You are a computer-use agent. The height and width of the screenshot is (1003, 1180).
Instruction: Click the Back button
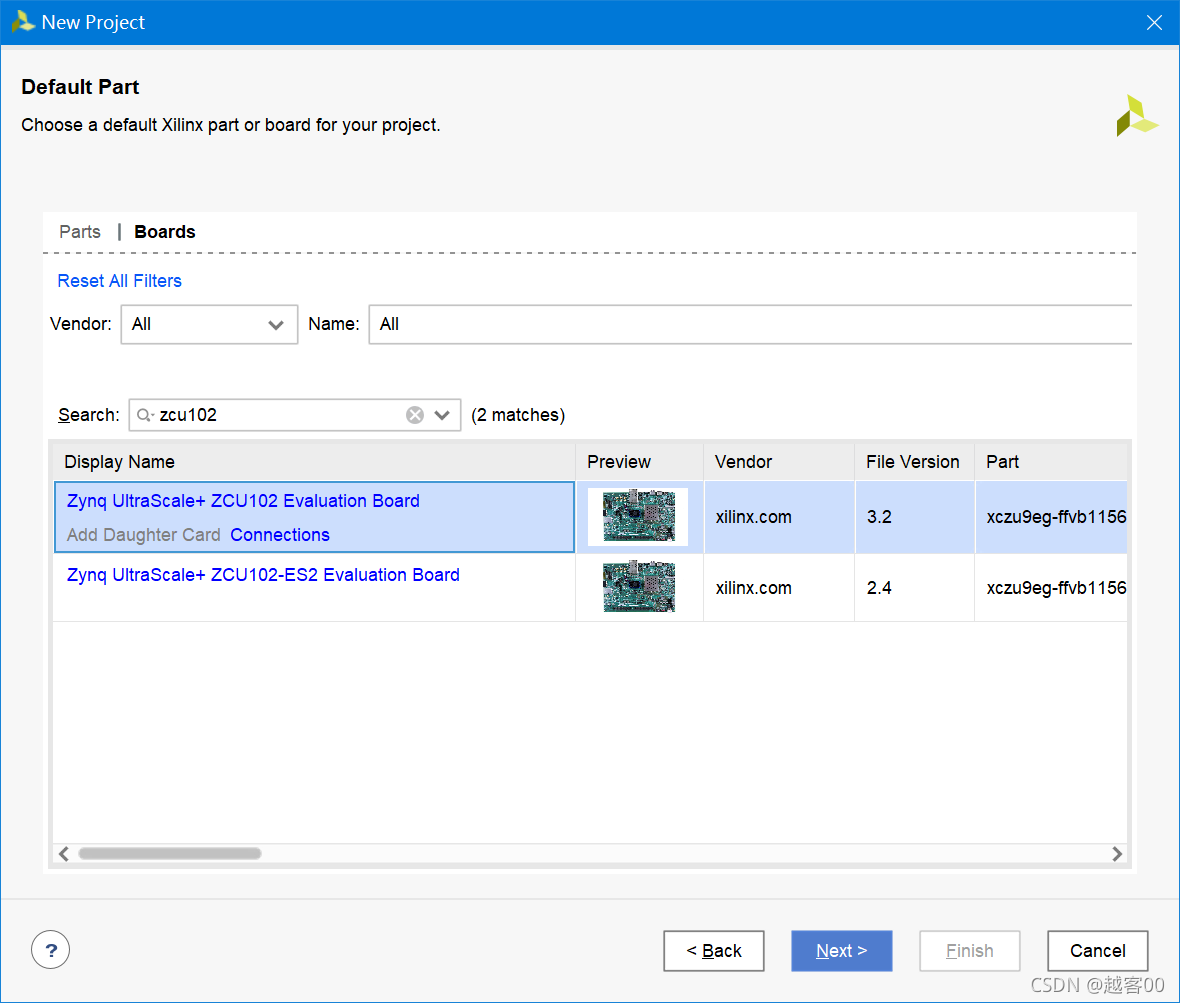pyautogui.click(x=713, y=951)
